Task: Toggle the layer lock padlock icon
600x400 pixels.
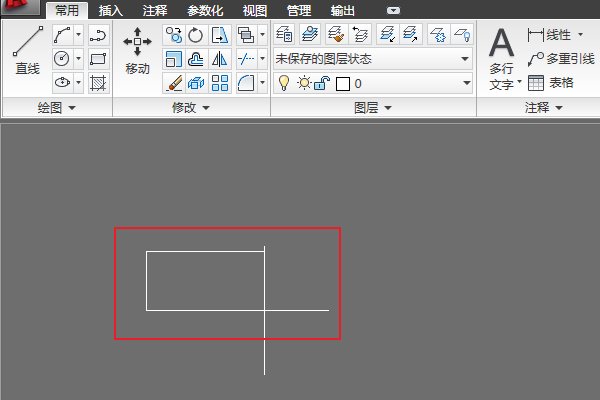Action: [x=321, y=83]
